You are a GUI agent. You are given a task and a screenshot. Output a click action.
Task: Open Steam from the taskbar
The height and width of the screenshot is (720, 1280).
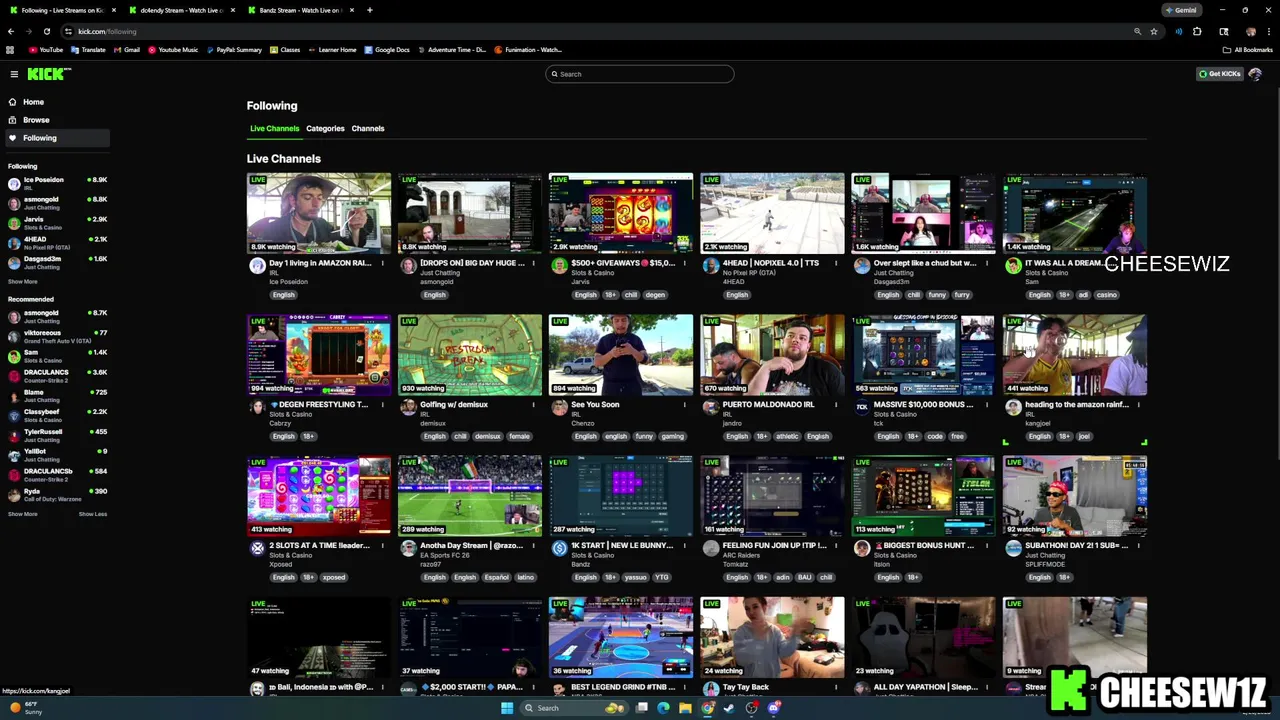click(x=729, y=708)
